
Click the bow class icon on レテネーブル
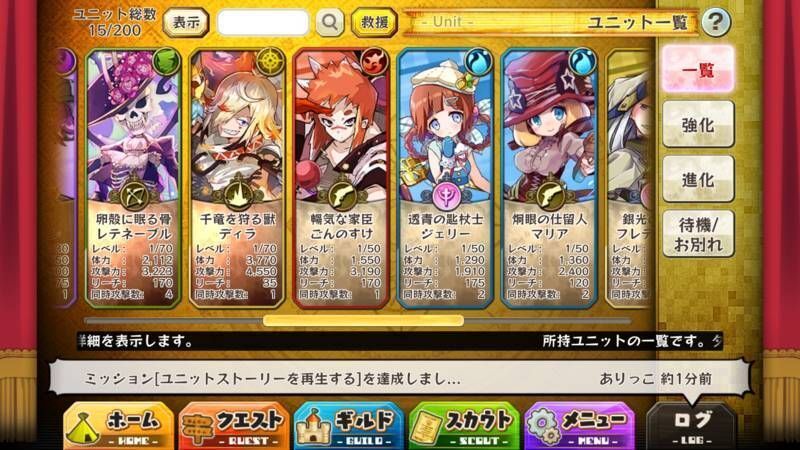(x=134, y=195)
